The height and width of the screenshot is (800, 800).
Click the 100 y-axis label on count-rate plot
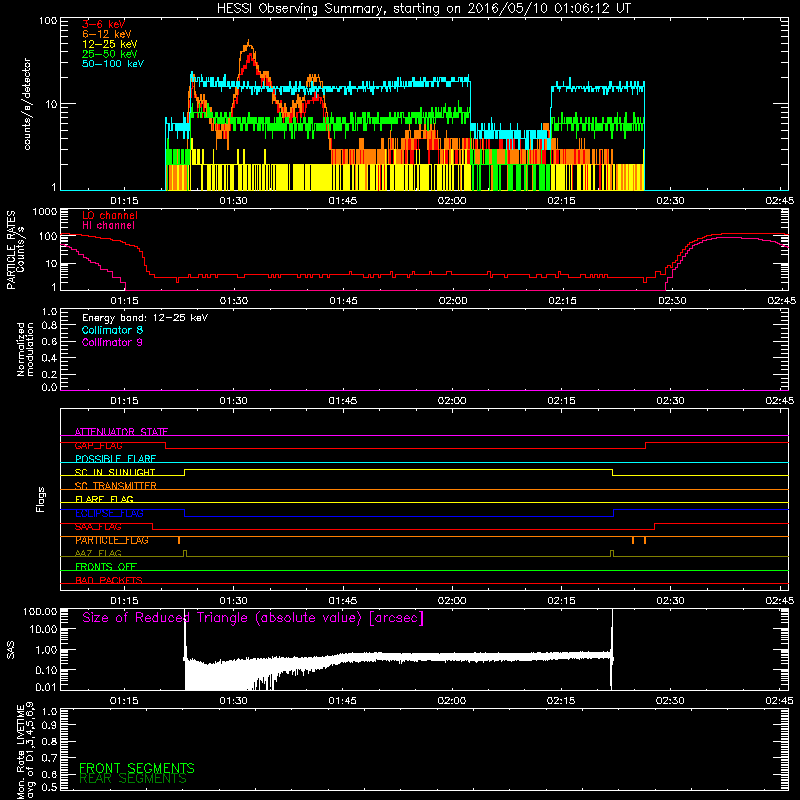point(47,21)
